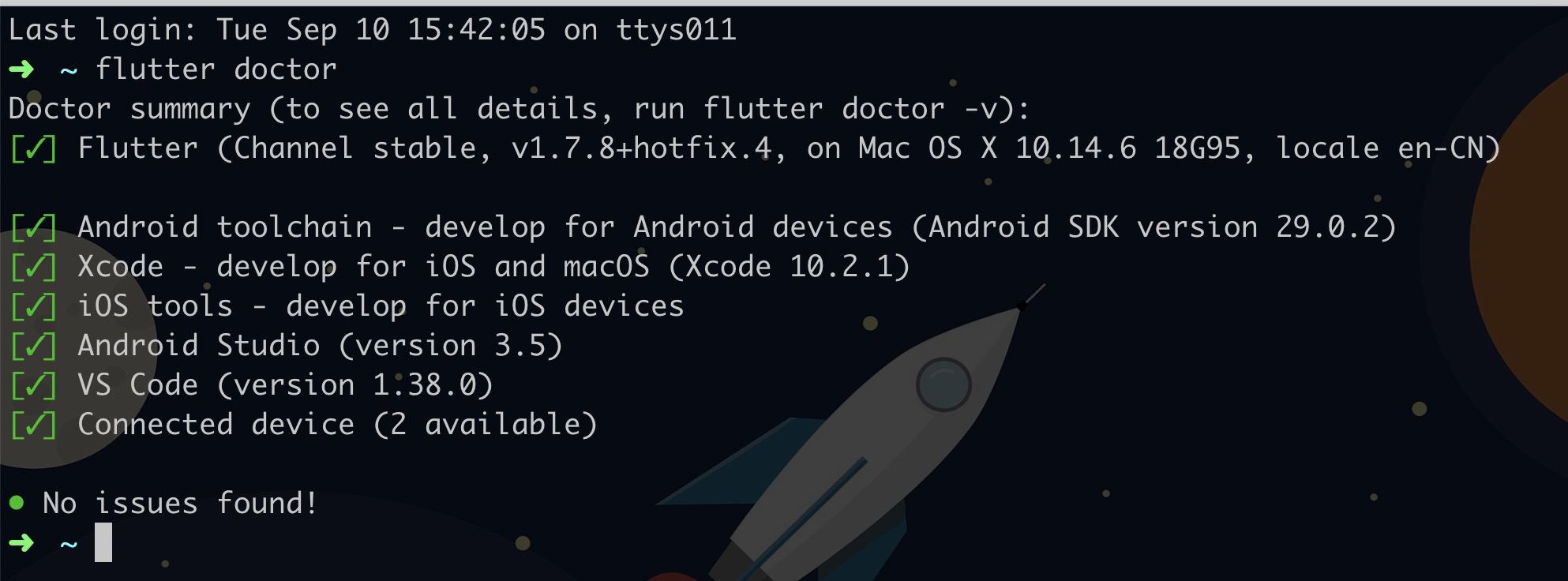The image size is (1568, 581).
Task: Click the terminal cursor block
Action: click(103, 543)
